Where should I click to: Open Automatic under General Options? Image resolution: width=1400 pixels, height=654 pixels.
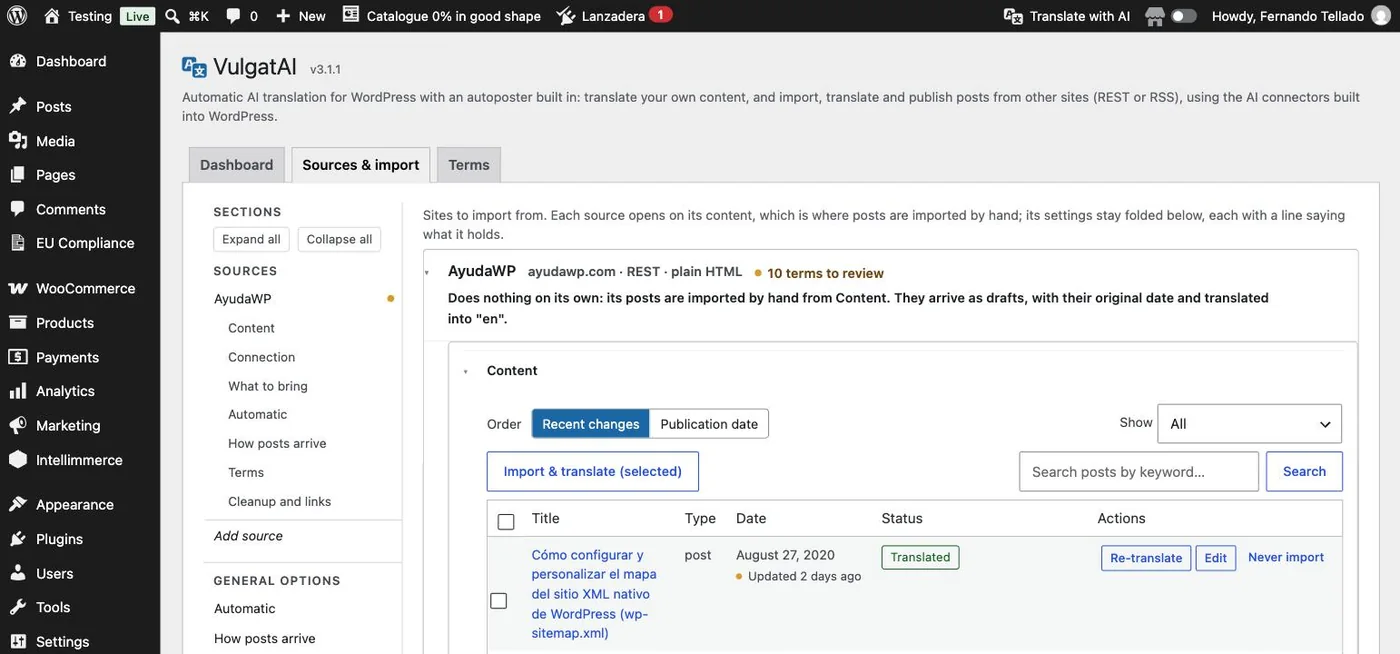pos(245,608)
